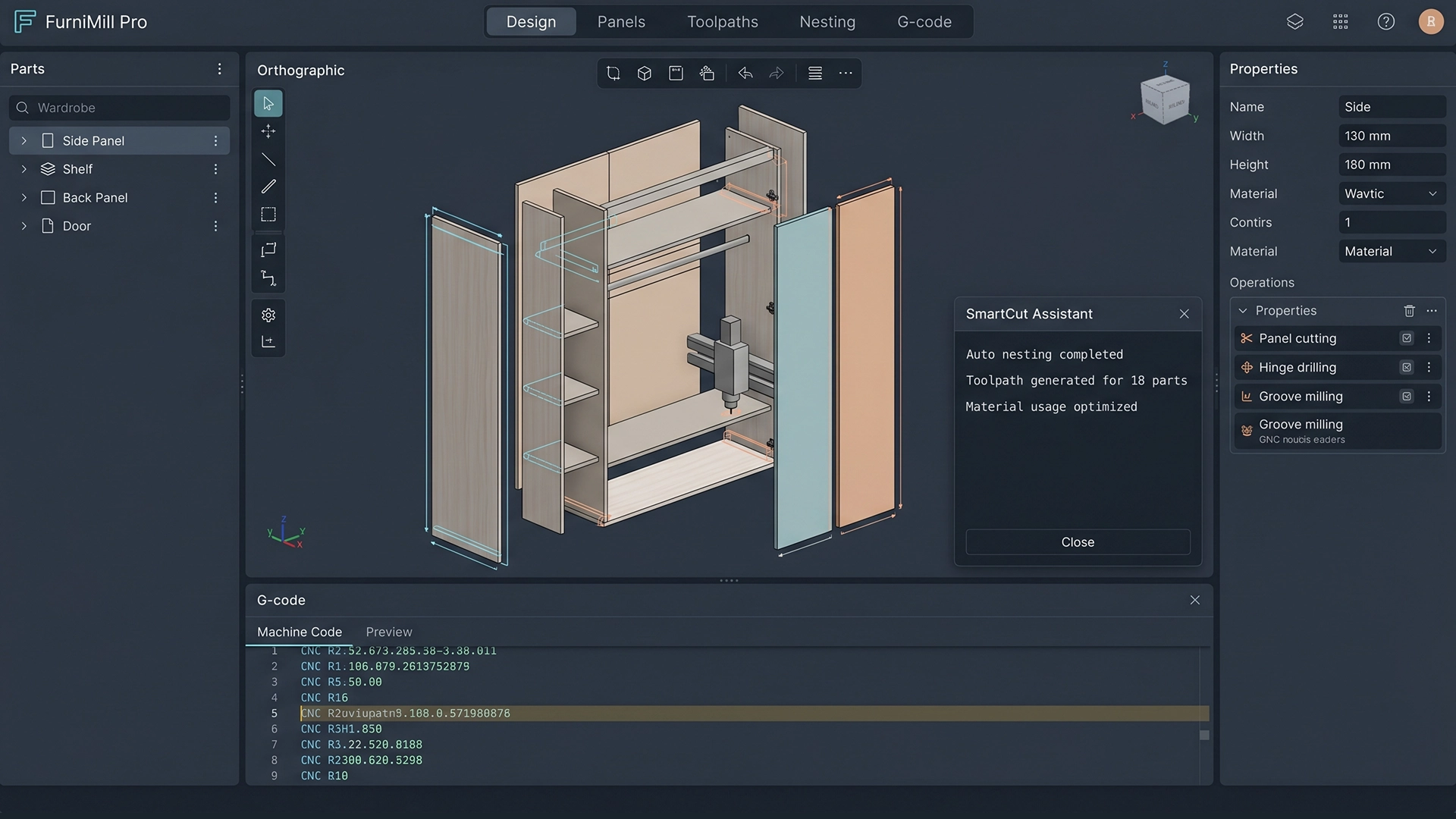Screen dimensions: 1456x819
Task: Close the SmartCut Assistant dialog with the Close button
Action: coord(1078,541)
